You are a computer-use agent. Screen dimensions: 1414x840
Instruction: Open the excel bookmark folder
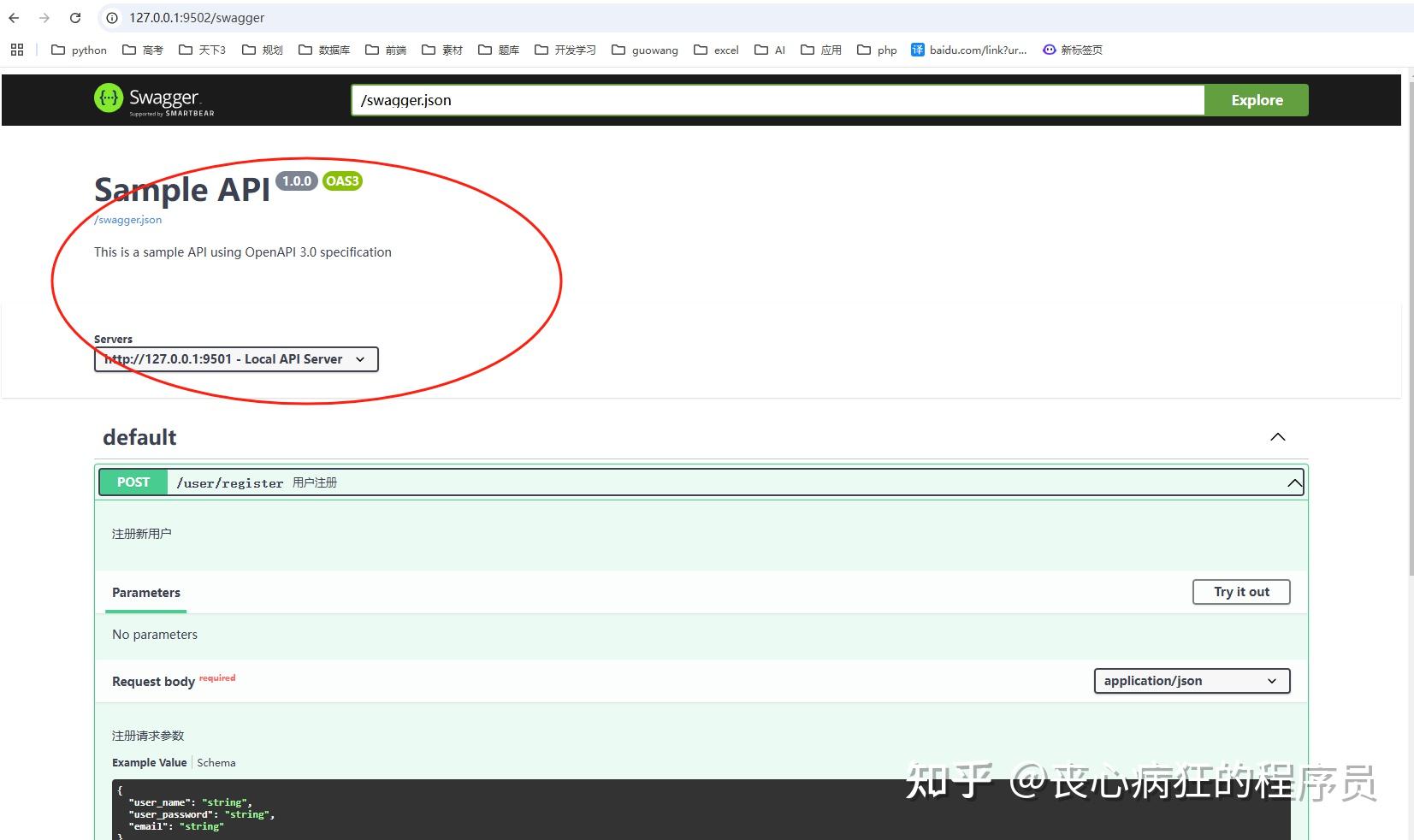716,50
